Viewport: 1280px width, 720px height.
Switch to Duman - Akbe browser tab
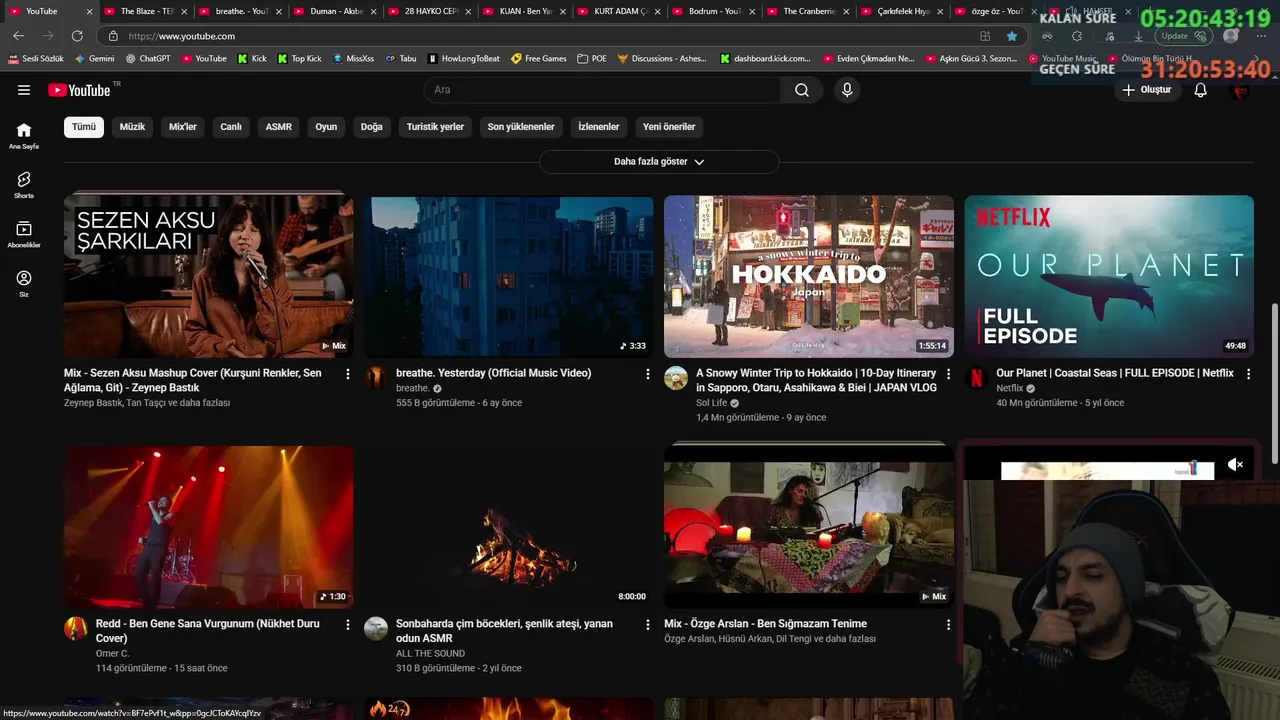coord(336,11)
